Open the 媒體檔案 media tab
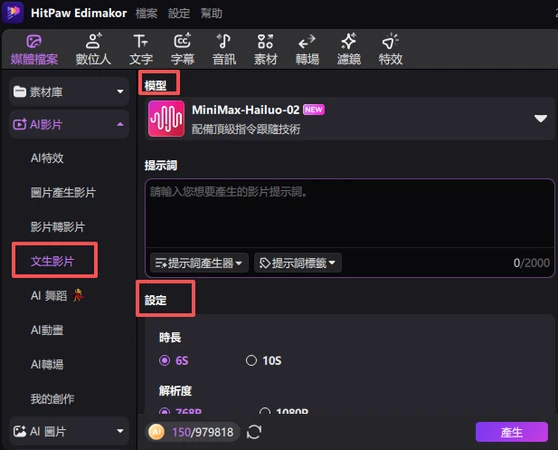Image resolution: width=558 pixels, height=450 pixels. [34, 50]
